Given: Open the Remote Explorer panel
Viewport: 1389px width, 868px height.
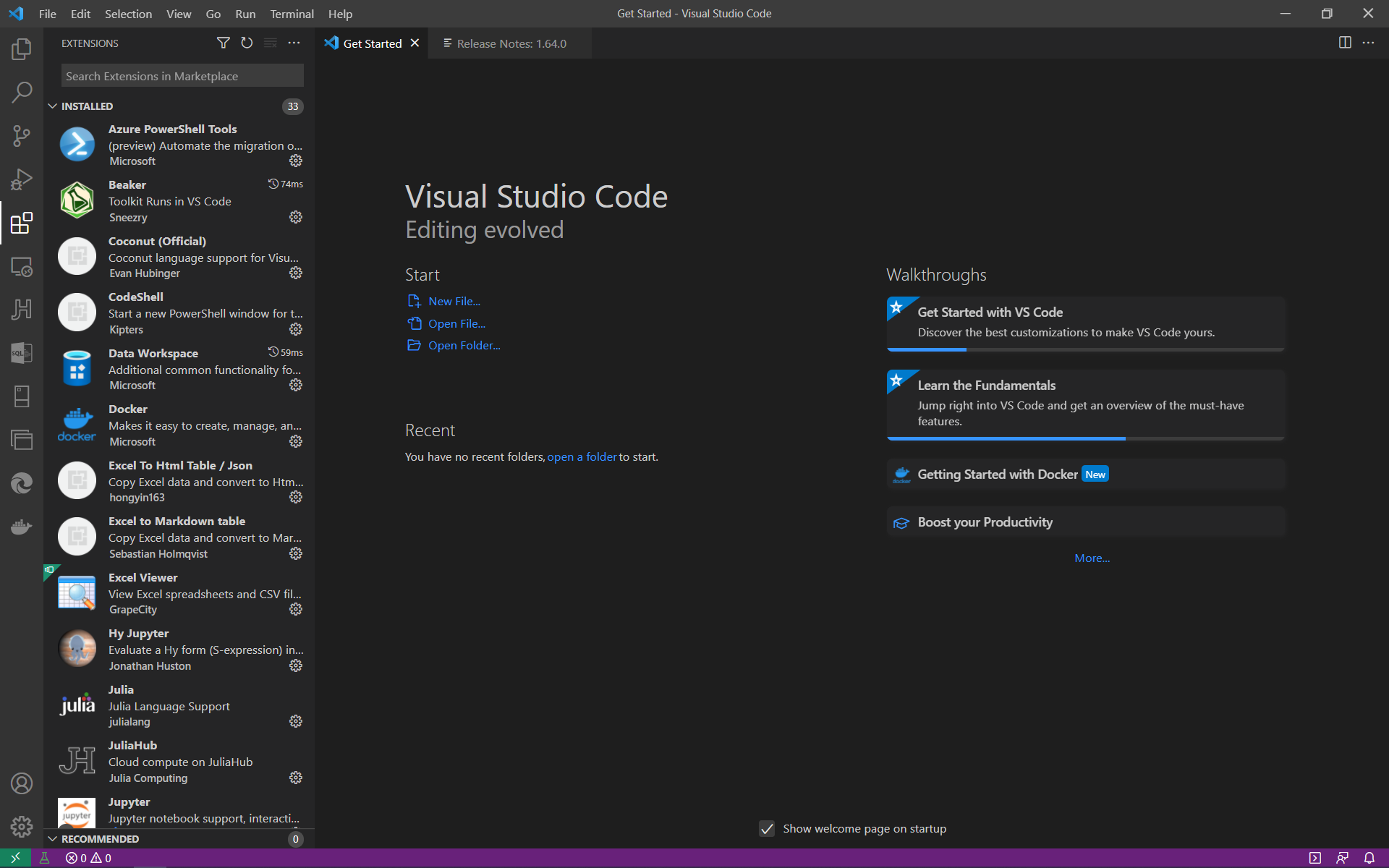Looking at the screenshot, I should point(22,267).
